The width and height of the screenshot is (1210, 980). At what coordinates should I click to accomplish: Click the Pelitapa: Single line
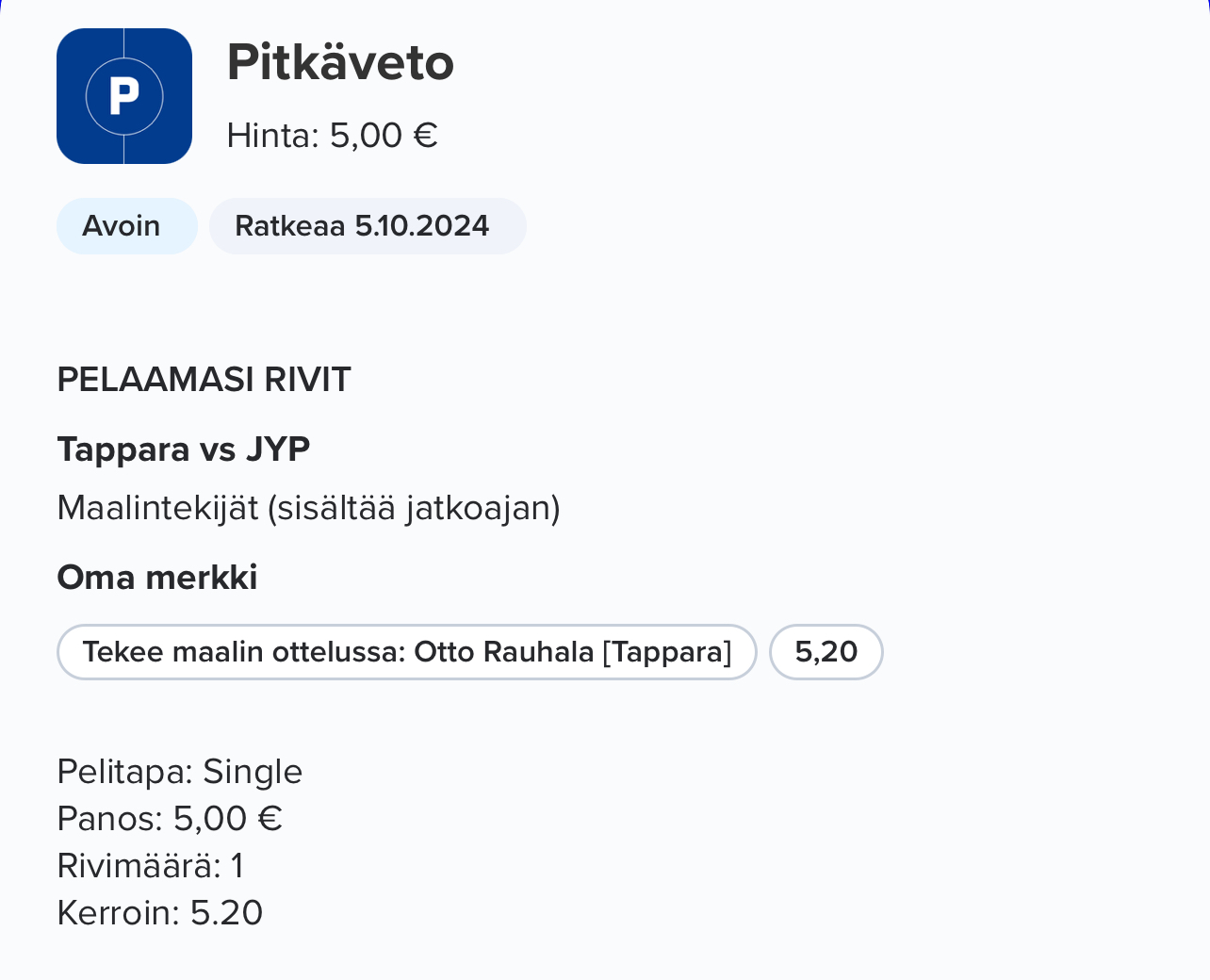coord(180,772)
